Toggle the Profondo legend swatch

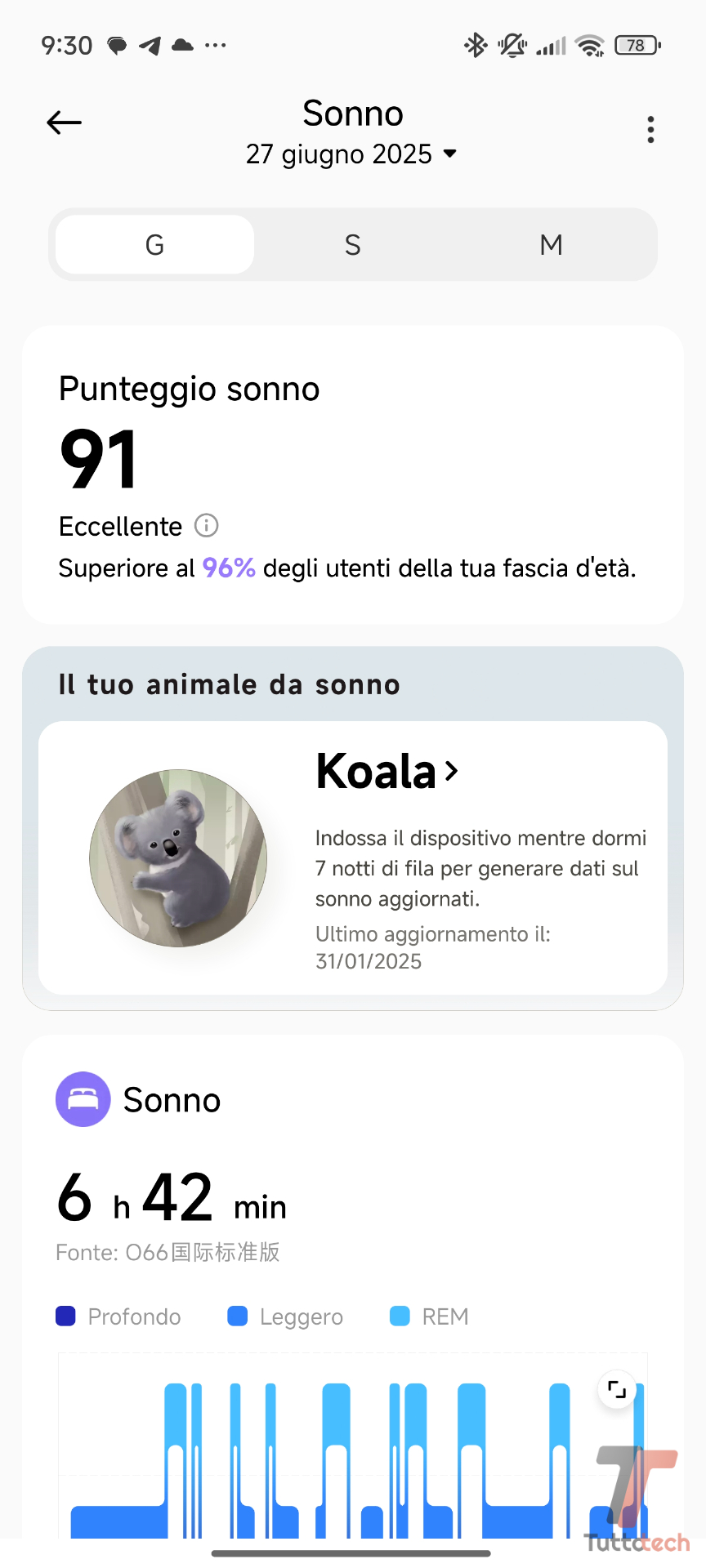pyautogui.click(x=65, y=1316)
